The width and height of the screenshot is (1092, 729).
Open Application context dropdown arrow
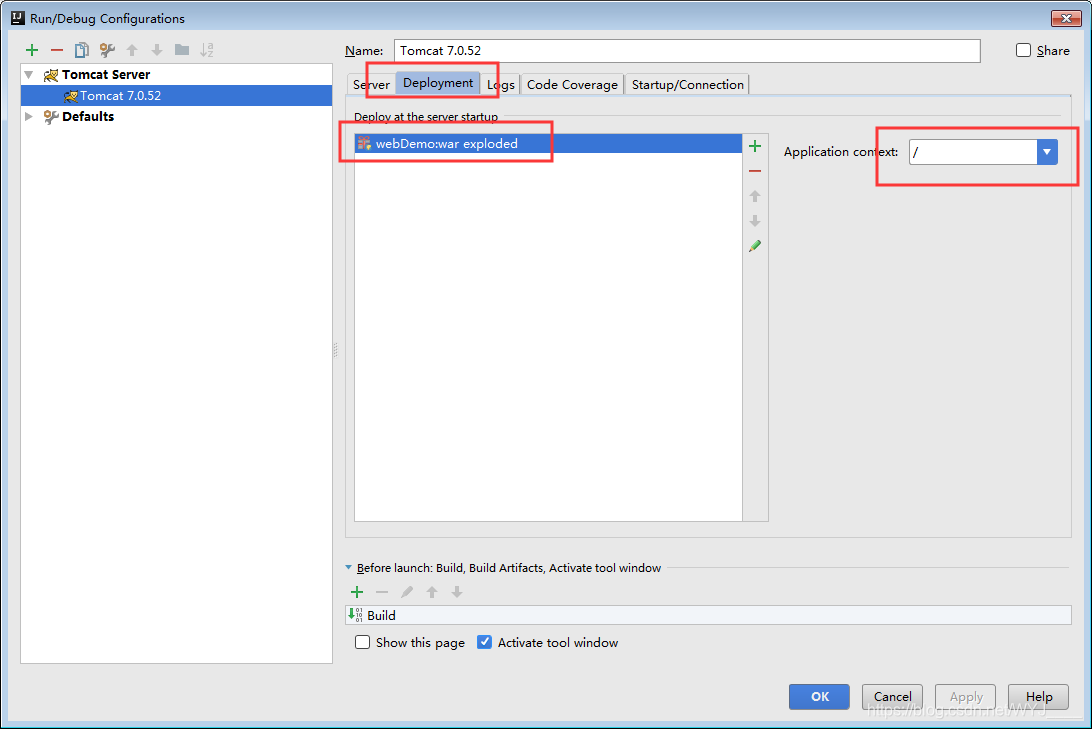click(x=1047, y=152)
